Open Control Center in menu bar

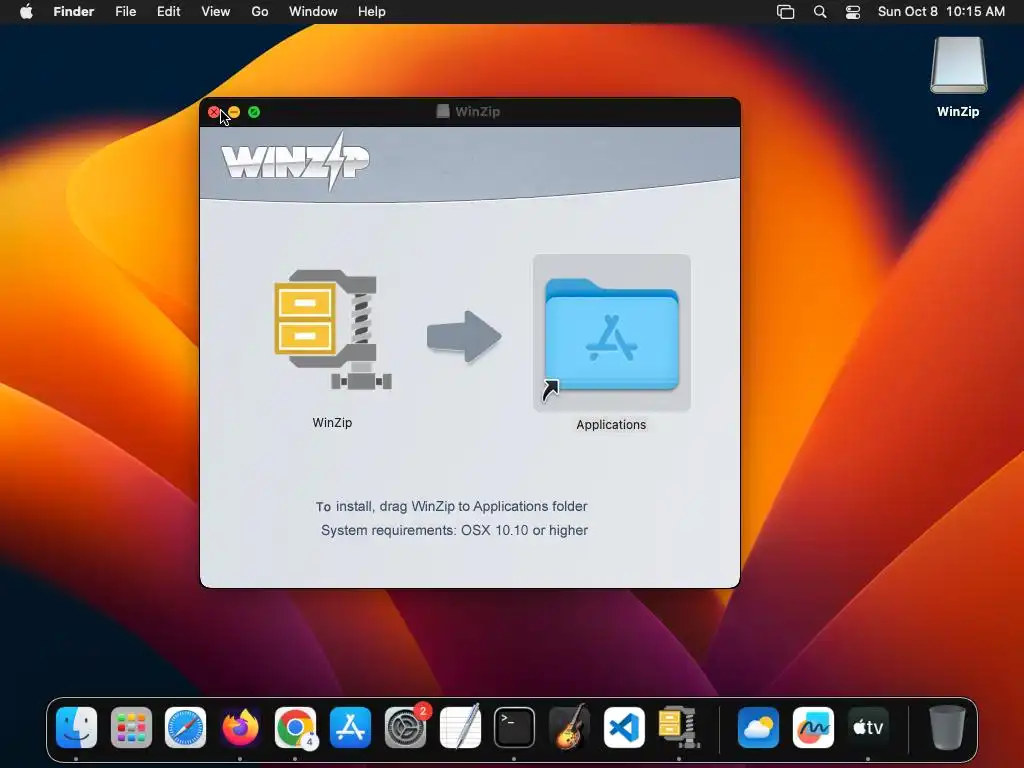pos(853,12)
